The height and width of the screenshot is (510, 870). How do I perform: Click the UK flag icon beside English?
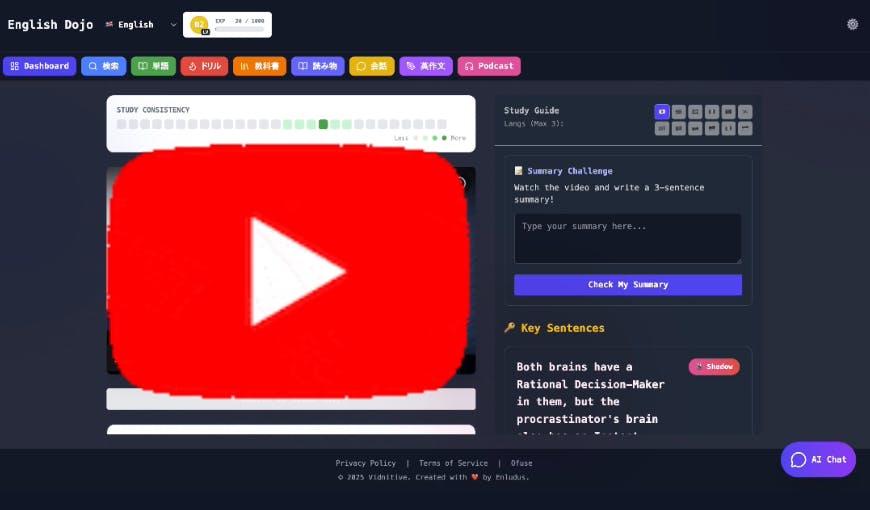coord(109,24)
